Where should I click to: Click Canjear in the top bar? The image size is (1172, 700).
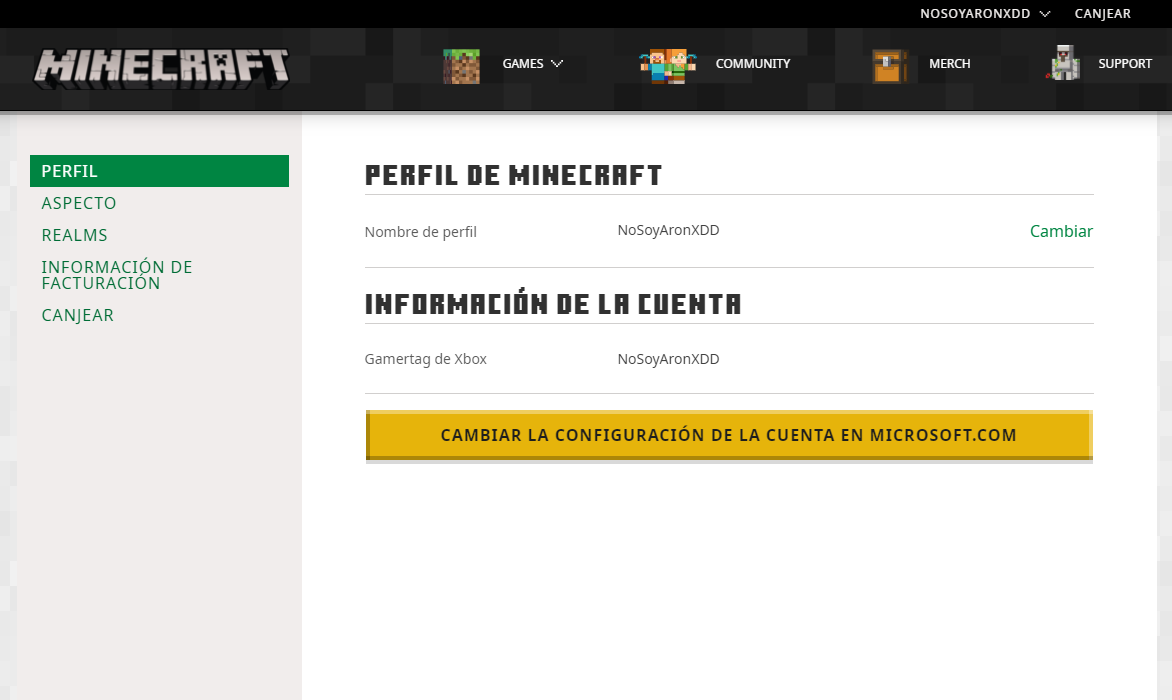pos(1102,13)
